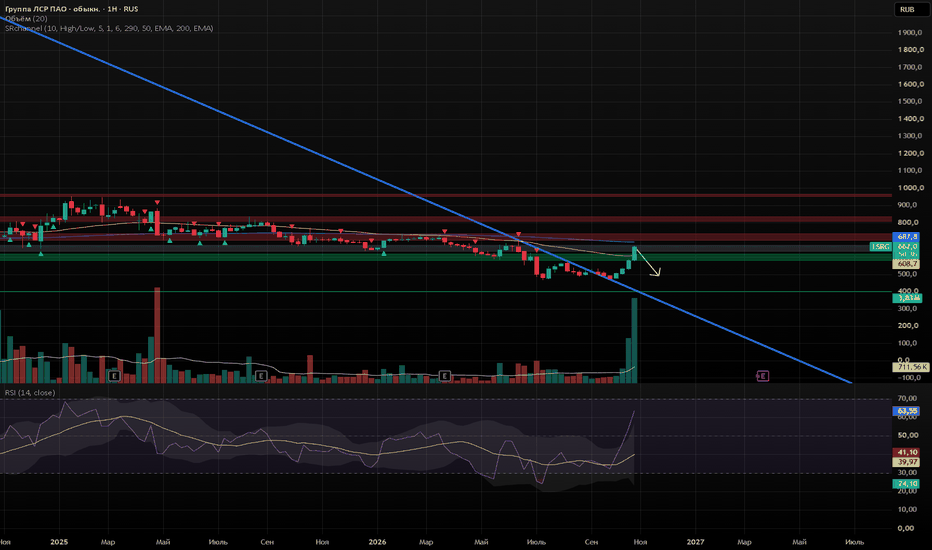Select the LSRG ticker price label
This screenshot has height=550, width=932.
click(880, 246)
